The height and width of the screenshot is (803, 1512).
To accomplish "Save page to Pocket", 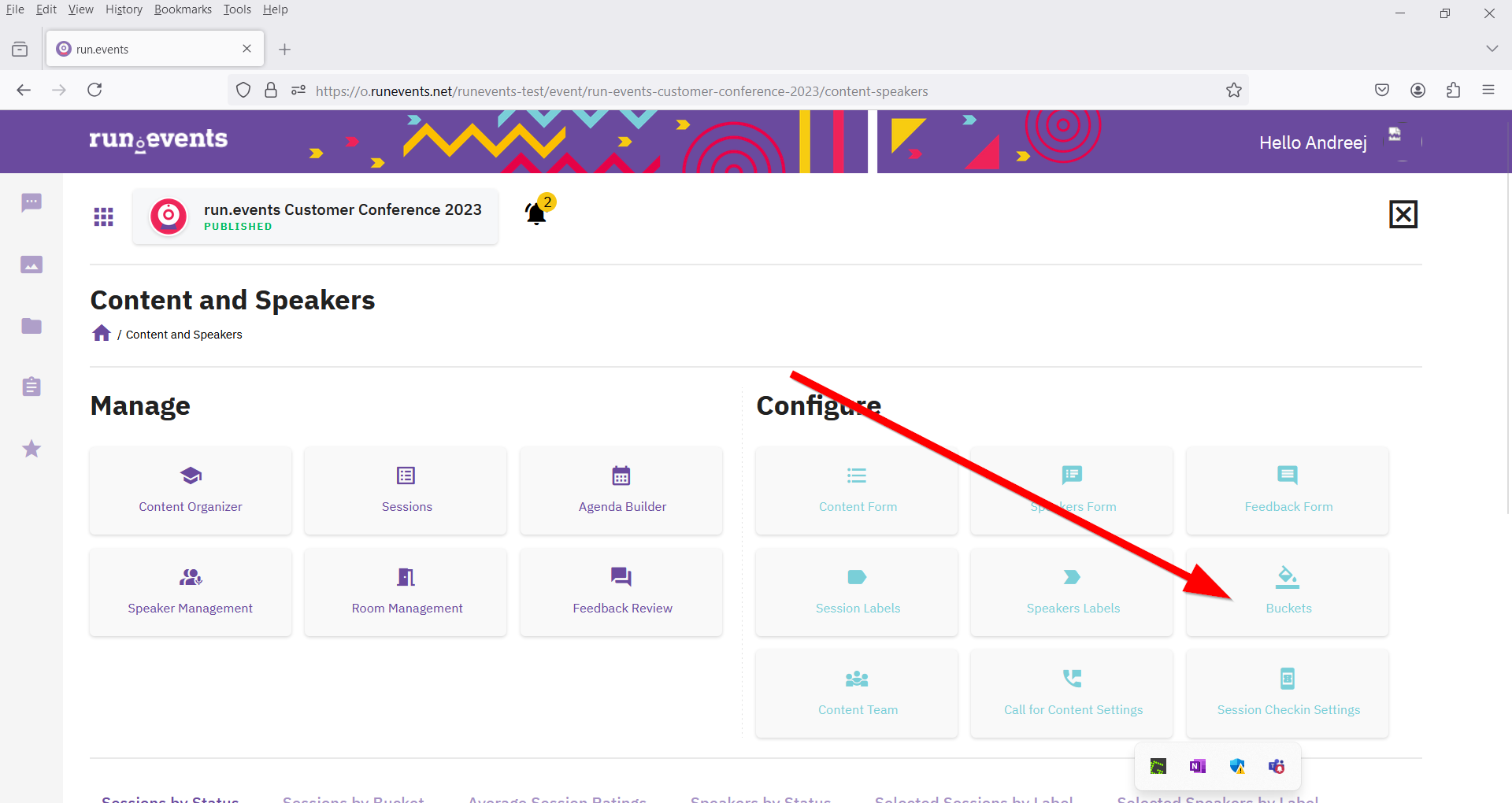I will (1382, 91).
